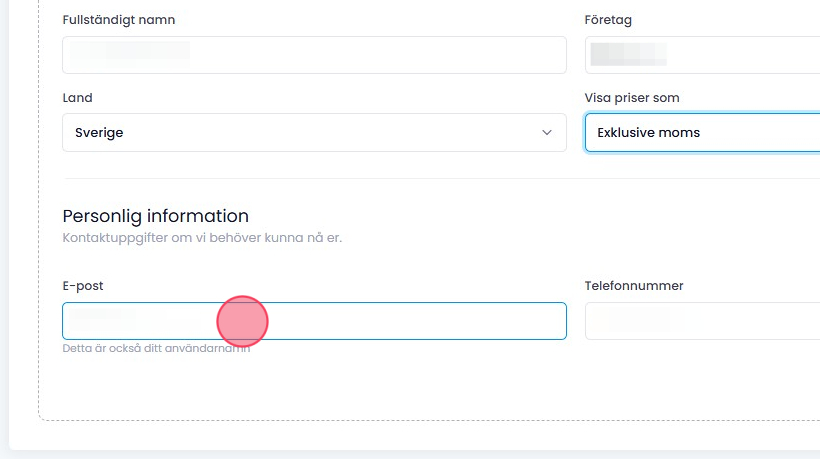Click the blurred value in Företag field
The width and height of the screenshot is (820, 459).
[x=628, y=55]
